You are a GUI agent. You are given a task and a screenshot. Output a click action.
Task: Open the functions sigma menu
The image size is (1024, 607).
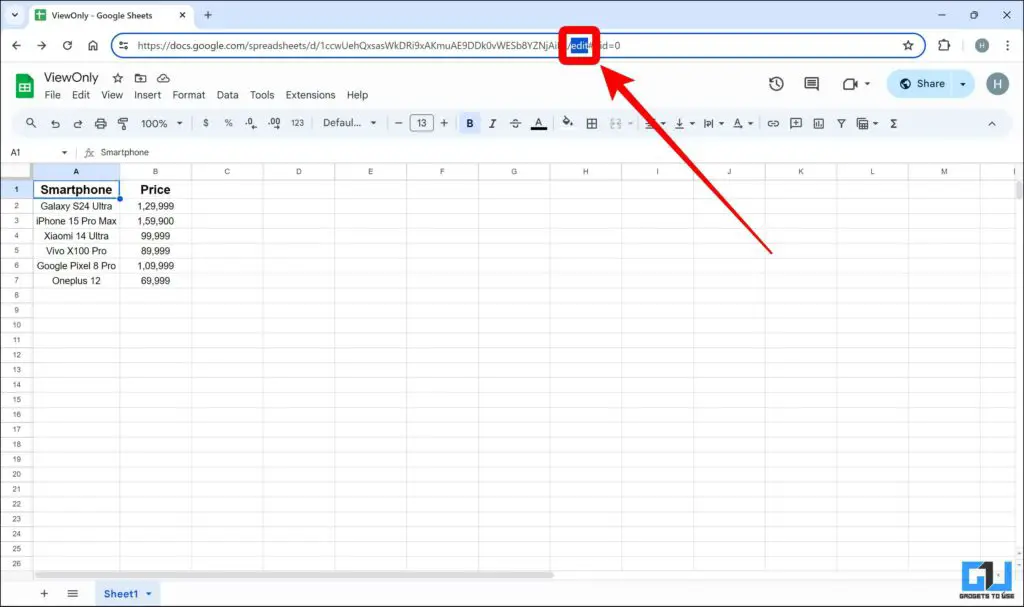tap(893, 123)
